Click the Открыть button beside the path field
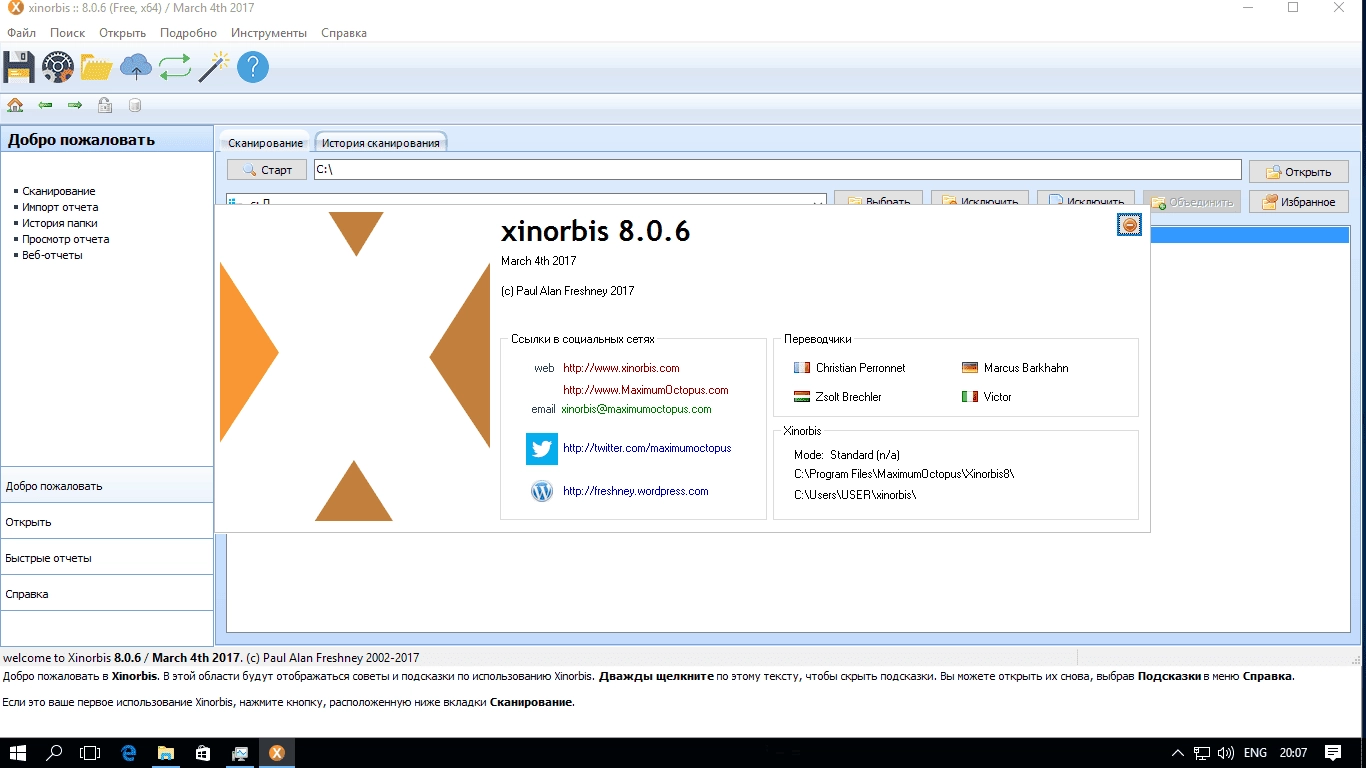The image size is (1366, 768). click(1298, 171)
